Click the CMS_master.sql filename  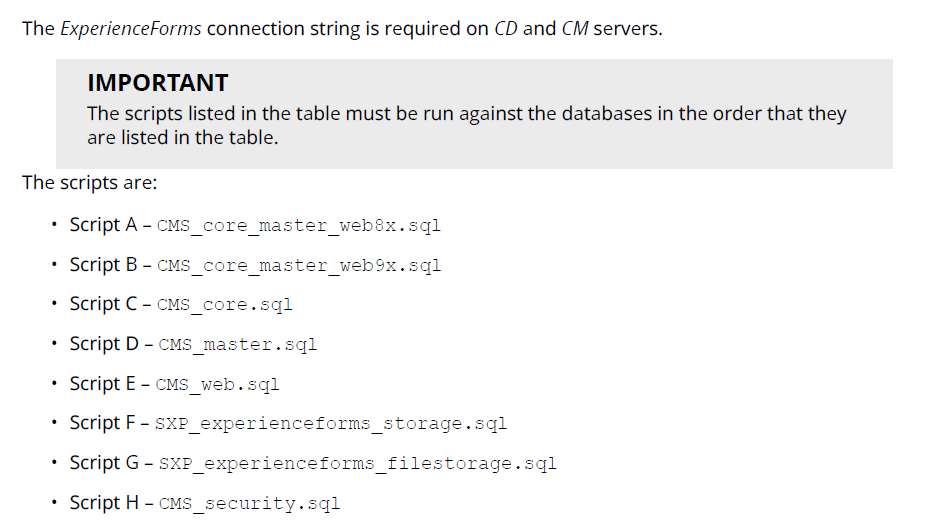click(x=237, y=345)
